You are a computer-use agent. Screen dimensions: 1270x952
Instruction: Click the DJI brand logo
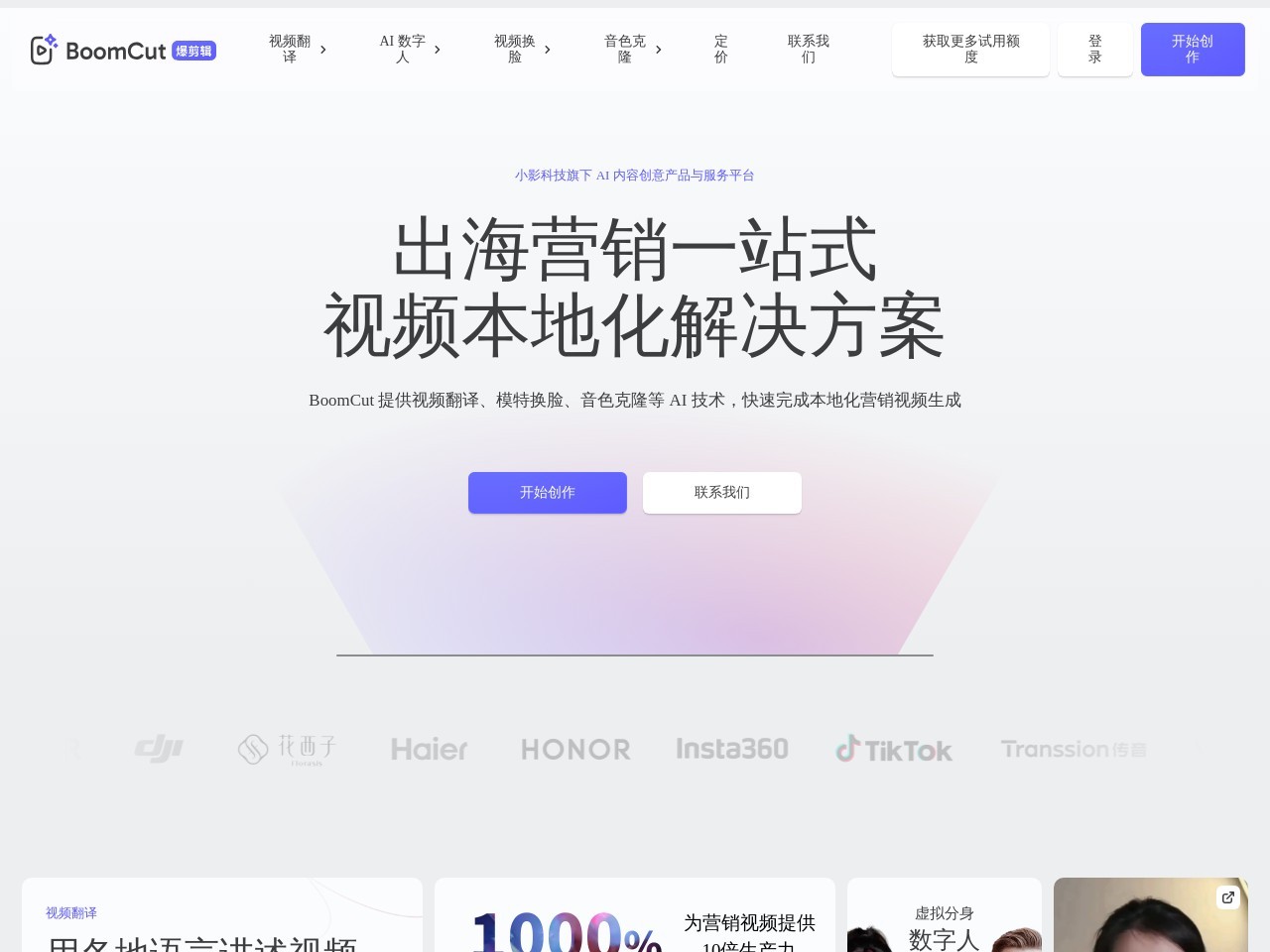tap(160, 749)
